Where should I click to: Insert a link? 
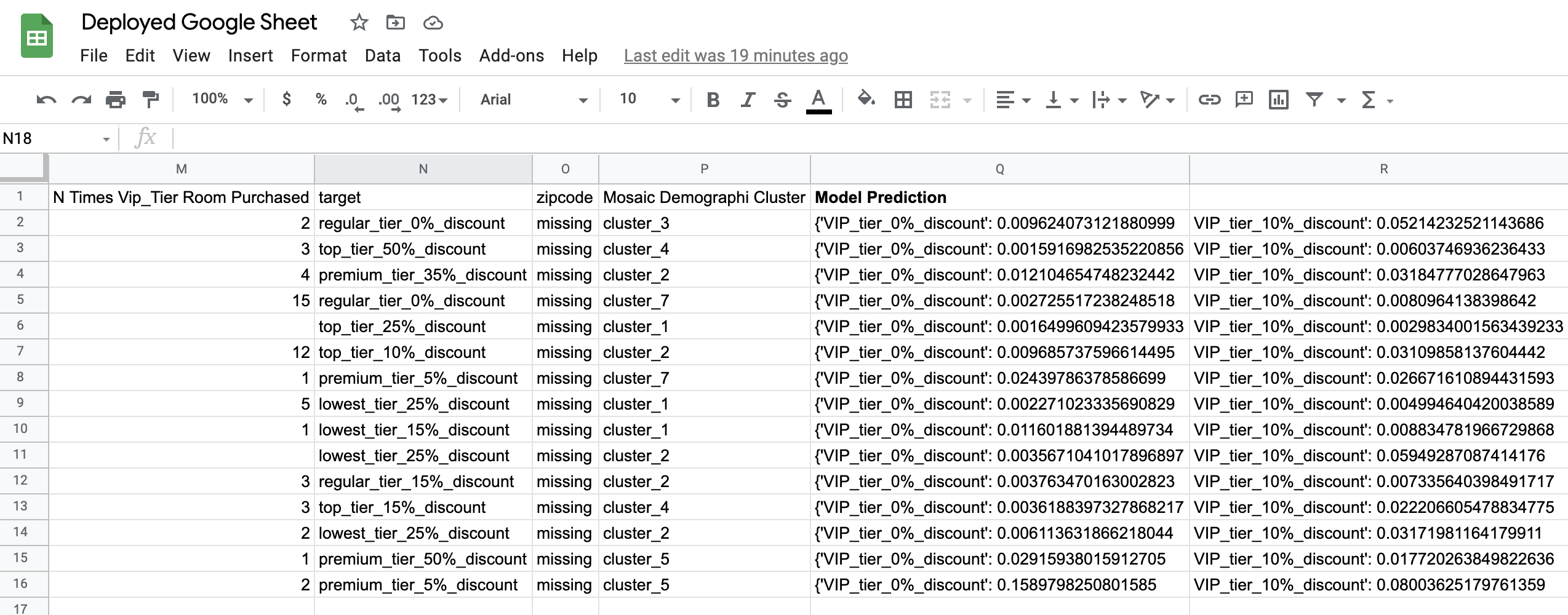click(x=1209, y=99)
